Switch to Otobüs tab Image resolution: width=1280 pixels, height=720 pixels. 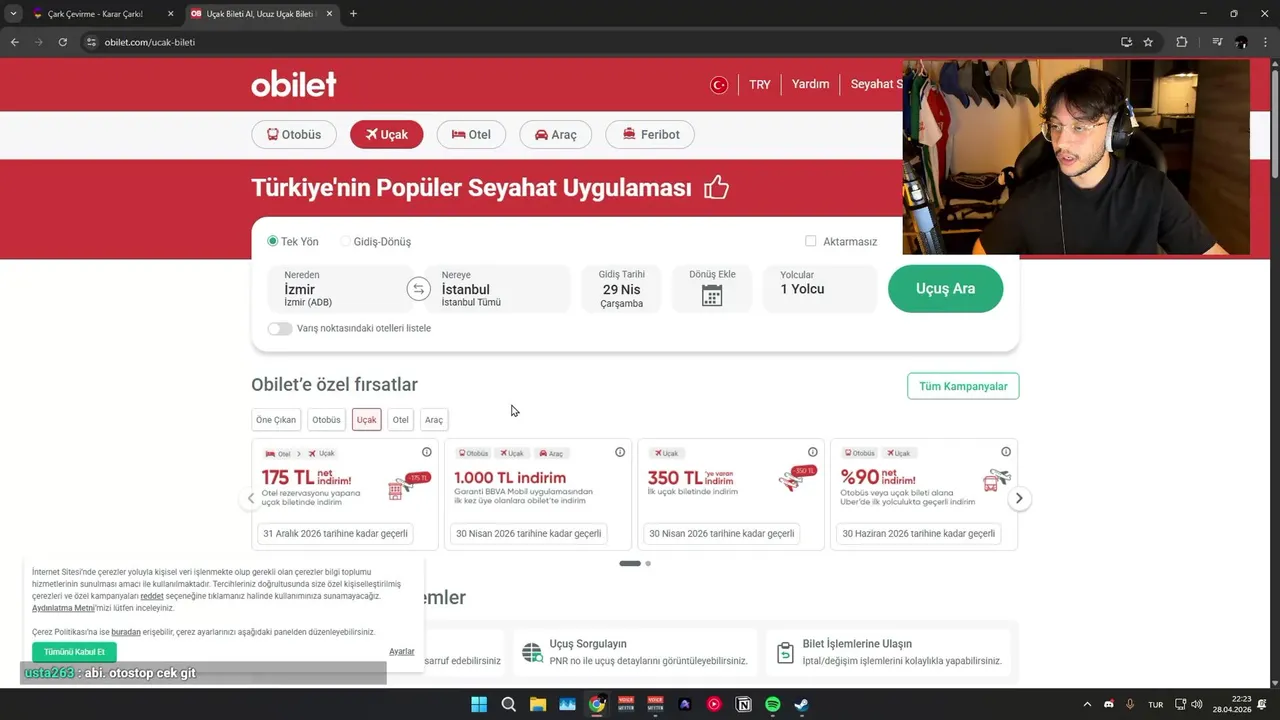294,135
